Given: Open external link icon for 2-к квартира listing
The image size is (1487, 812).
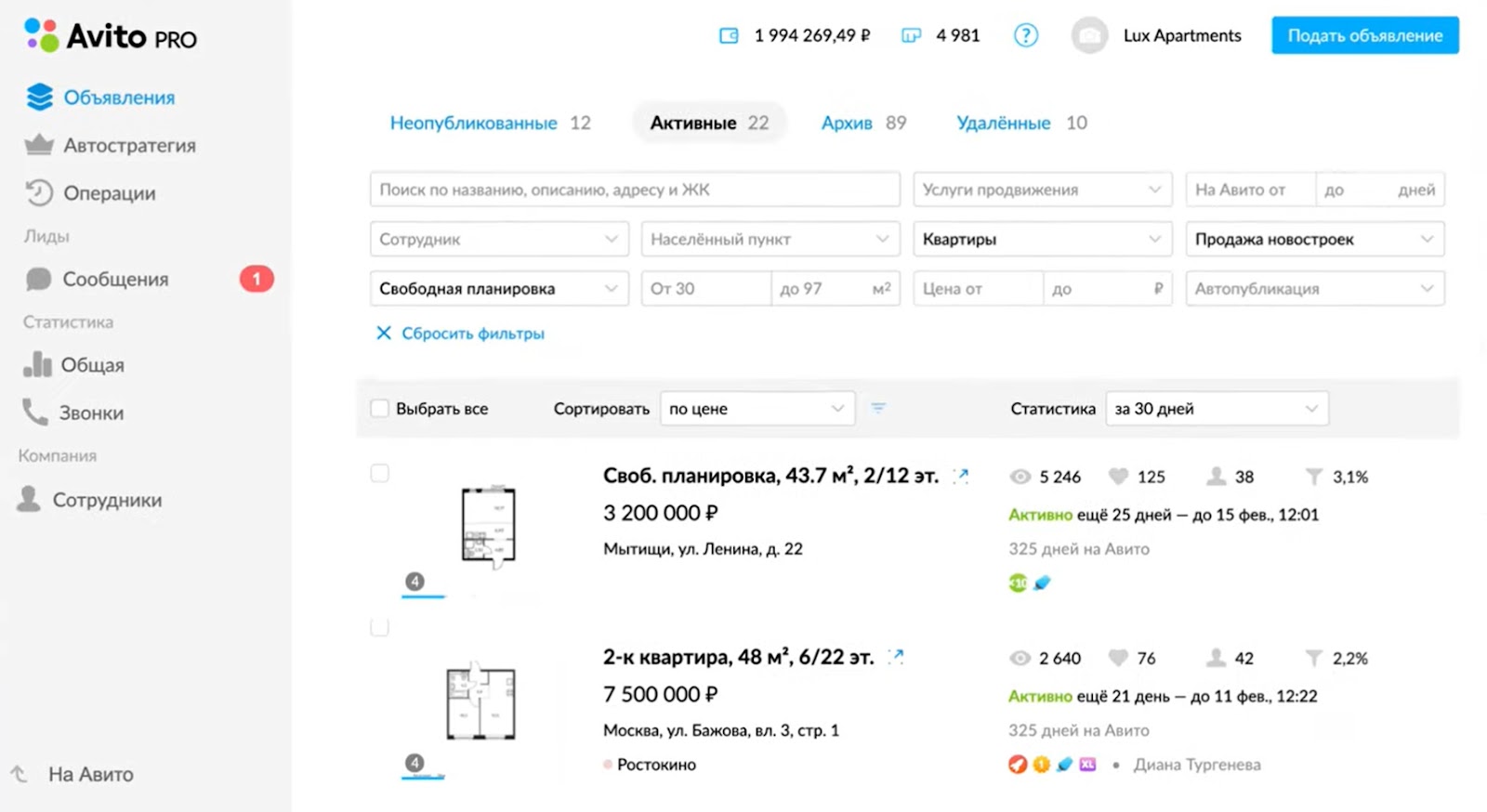Looking at the screenshot, I should pyautogui.click(x=896, y=657).
